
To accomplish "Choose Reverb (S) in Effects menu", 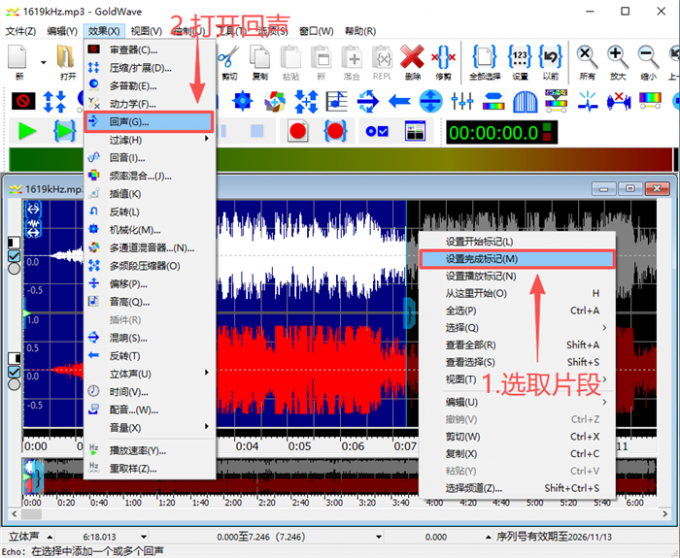I will [149, 337].
